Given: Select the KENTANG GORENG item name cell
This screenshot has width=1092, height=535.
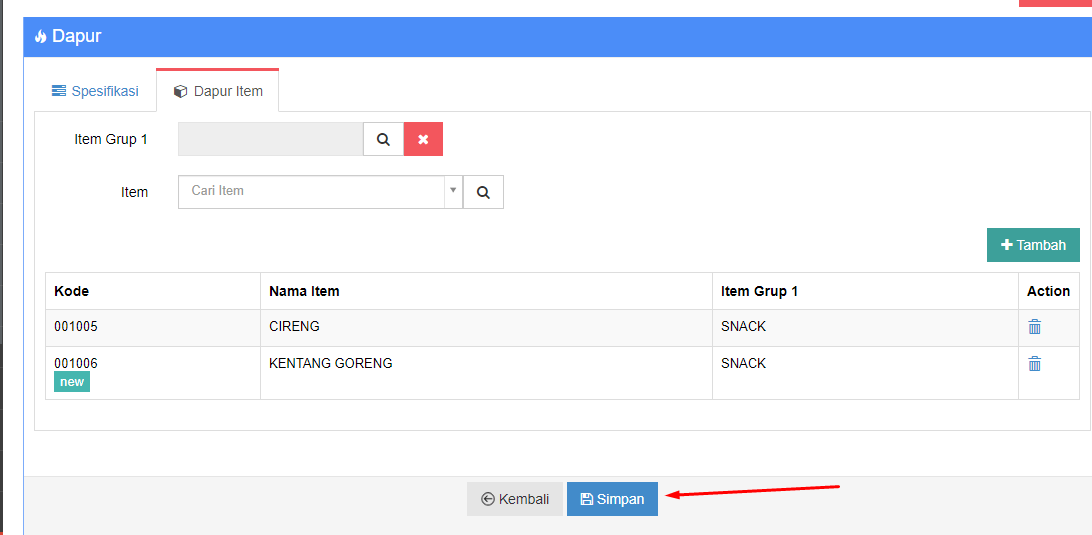Looking at the screenshot, I should pos(487,373).
